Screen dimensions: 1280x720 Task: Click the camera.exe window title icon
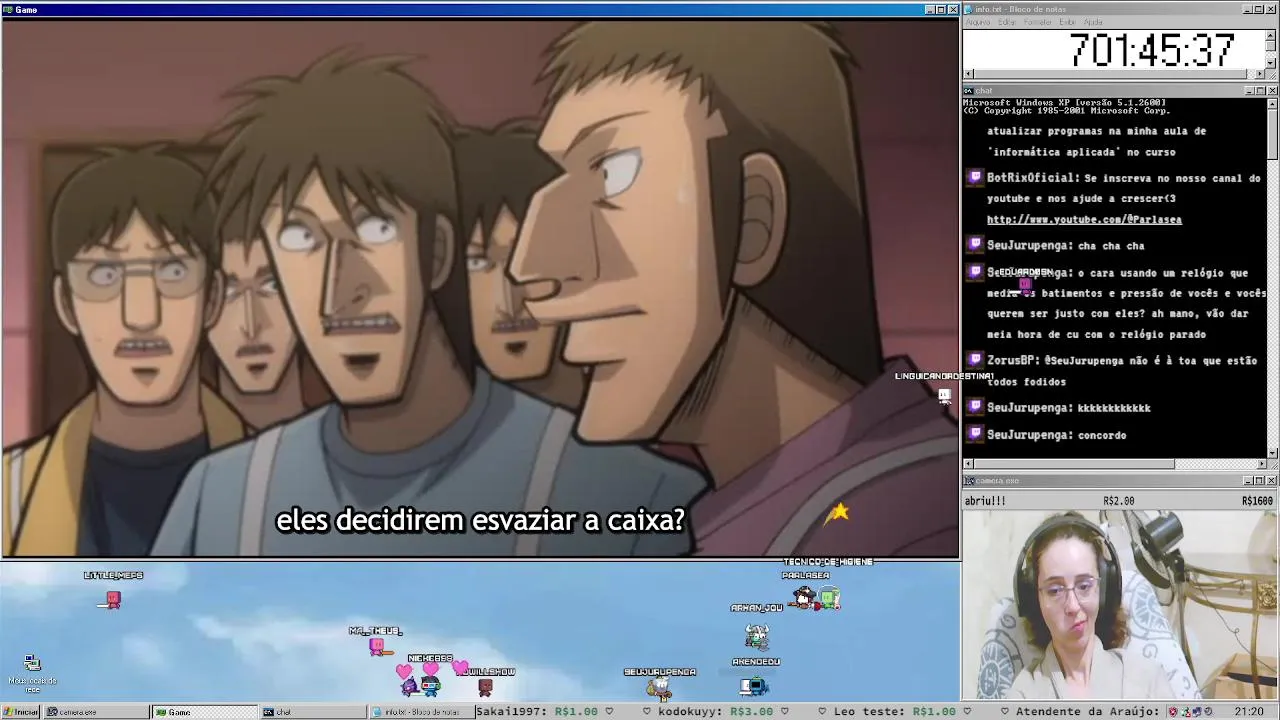click(969, 481)
